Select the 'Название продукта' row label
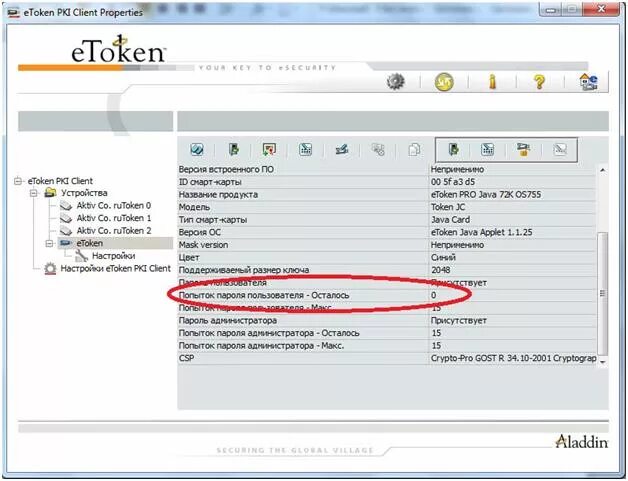The width and height of the screenshot is (628, 481). click(x=218, y=195)
